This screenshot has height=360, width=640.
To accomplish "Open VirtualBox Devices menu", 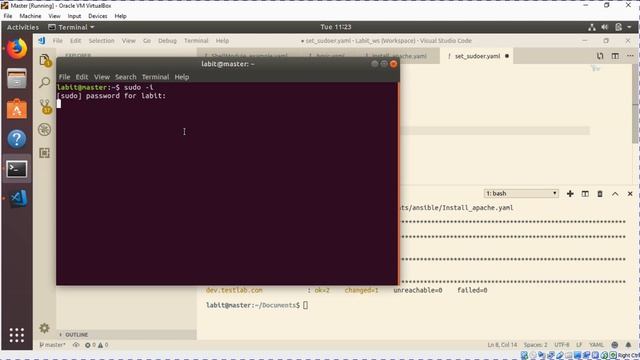I will pyautogui.click(x=98, y=16).
